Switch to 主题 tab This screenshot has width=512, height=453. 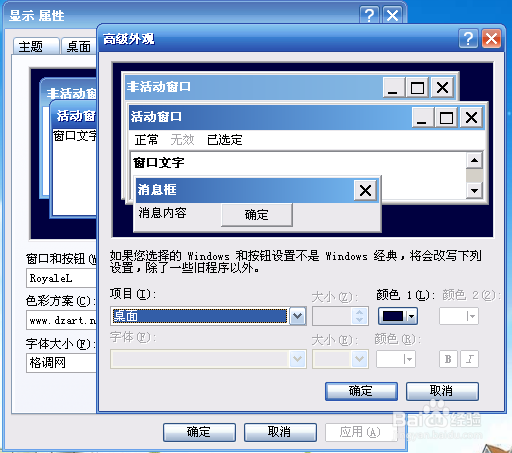point(36,46)
